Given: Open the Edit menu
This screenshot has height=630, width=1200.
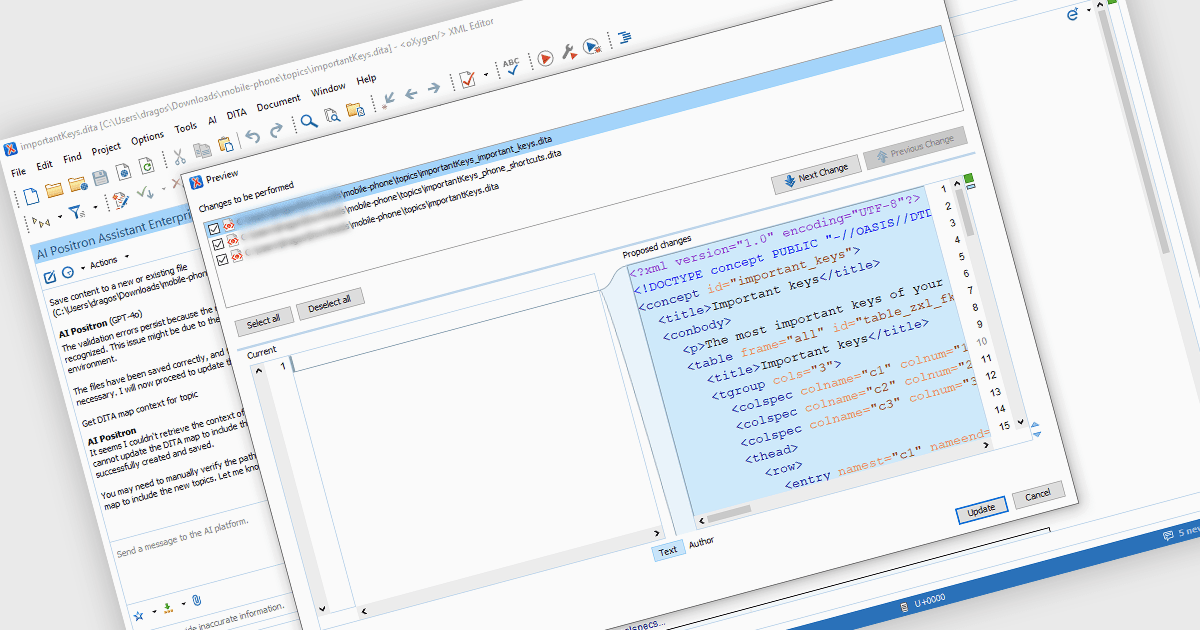Looking at the screenshot, I should pos(45,165).
